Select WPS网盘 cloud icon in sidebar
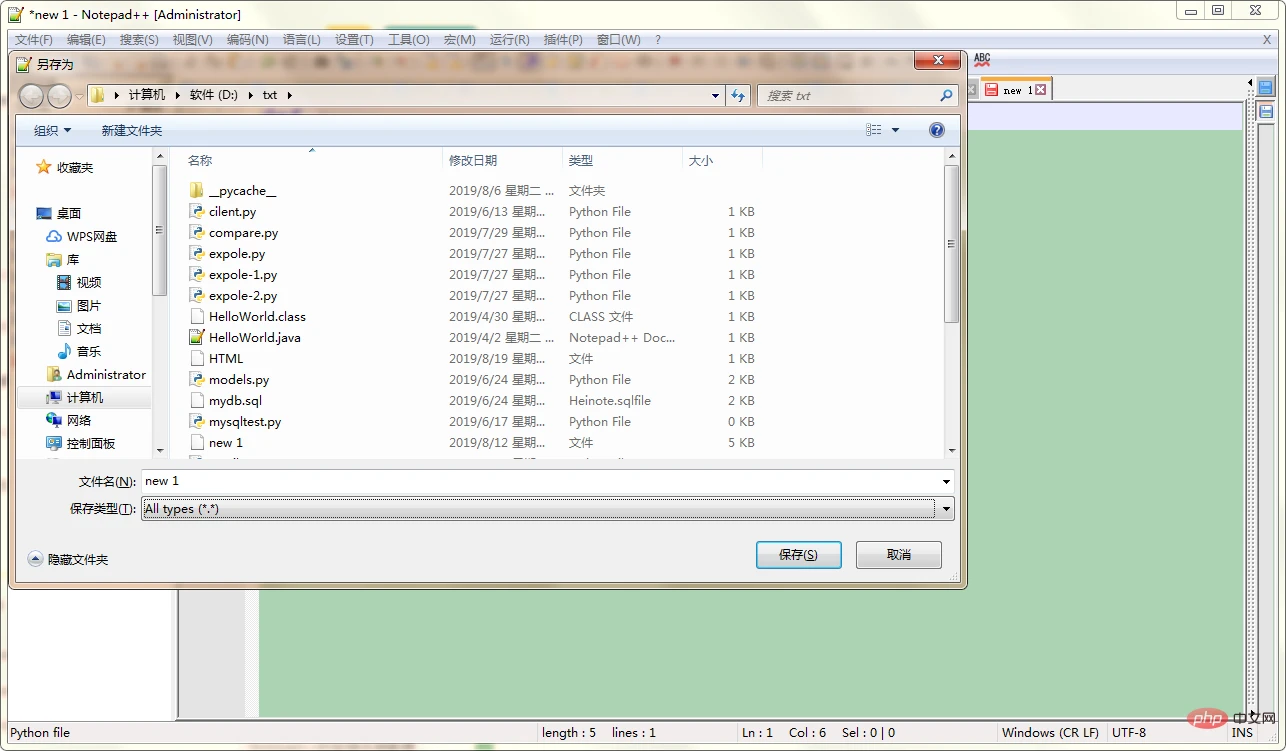The width and height of the screenshot is (1286, 751). (54, 237)
